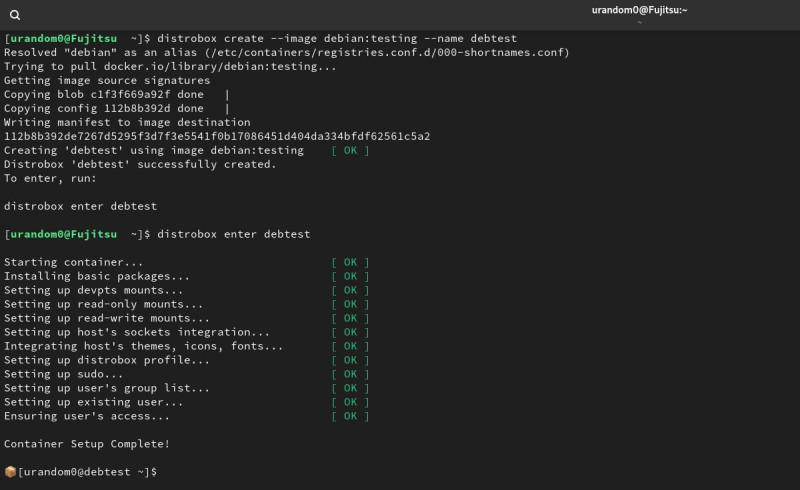
Task: Click the OK status beside Creating 'debtest'
Action: [350, 150]
